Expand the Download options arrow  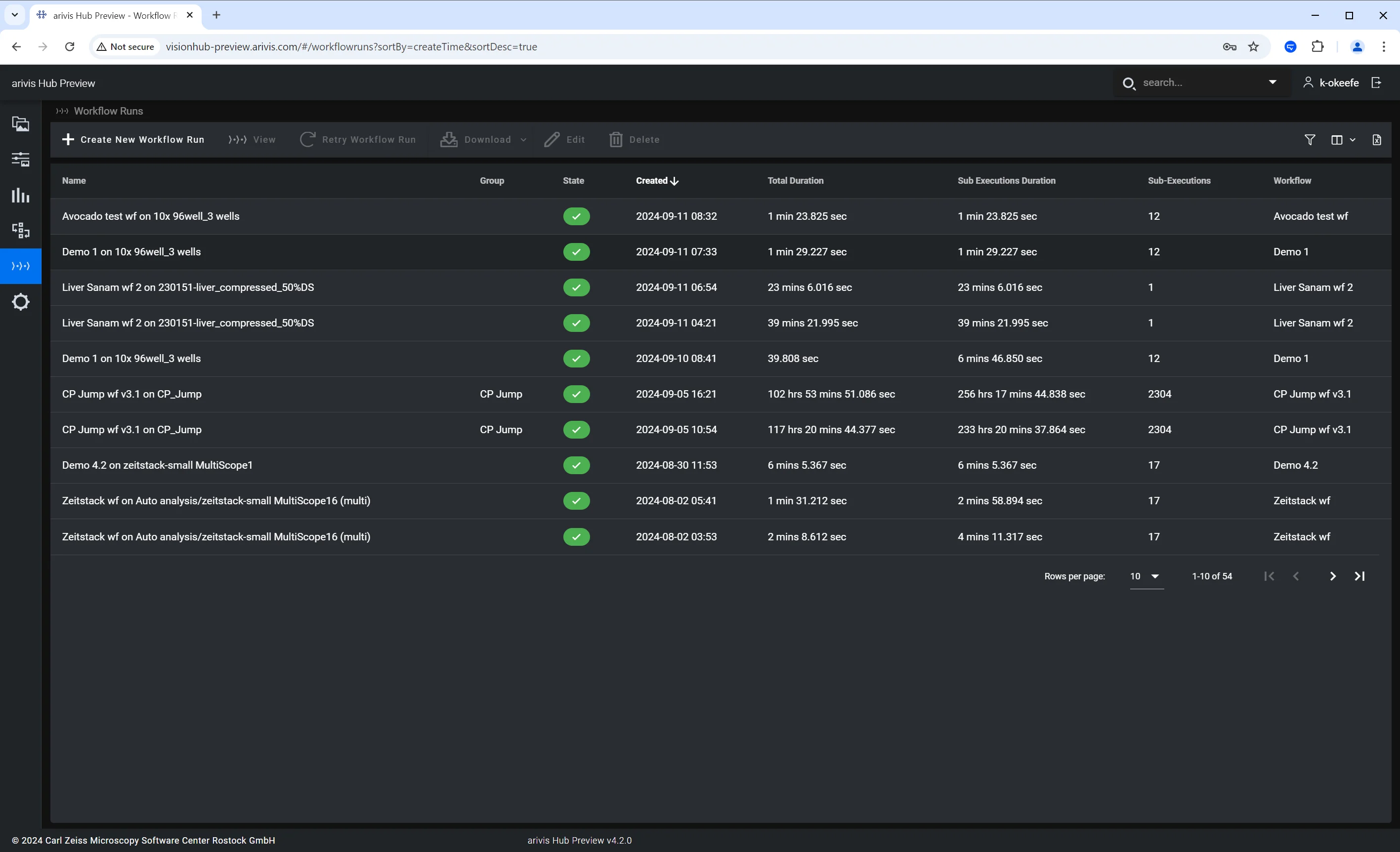(x=523, y=140)
